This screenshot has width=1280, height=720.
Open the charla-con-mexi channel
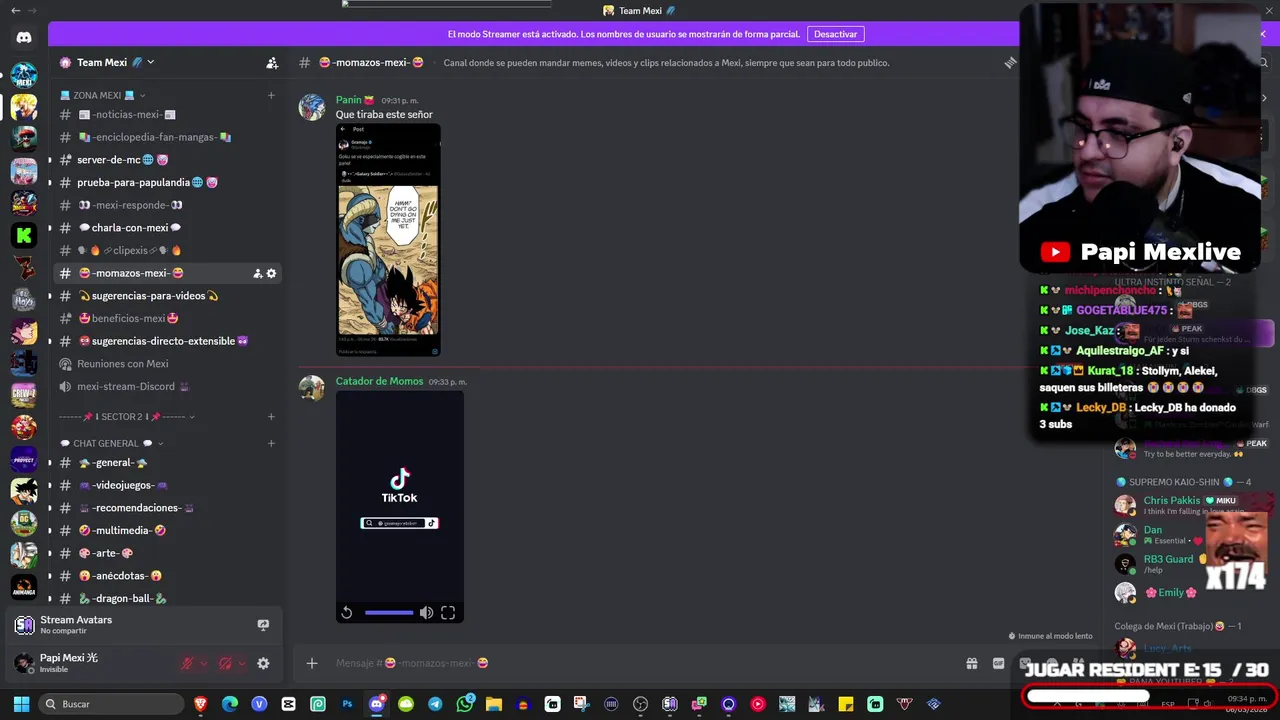(x=168, y=228)
